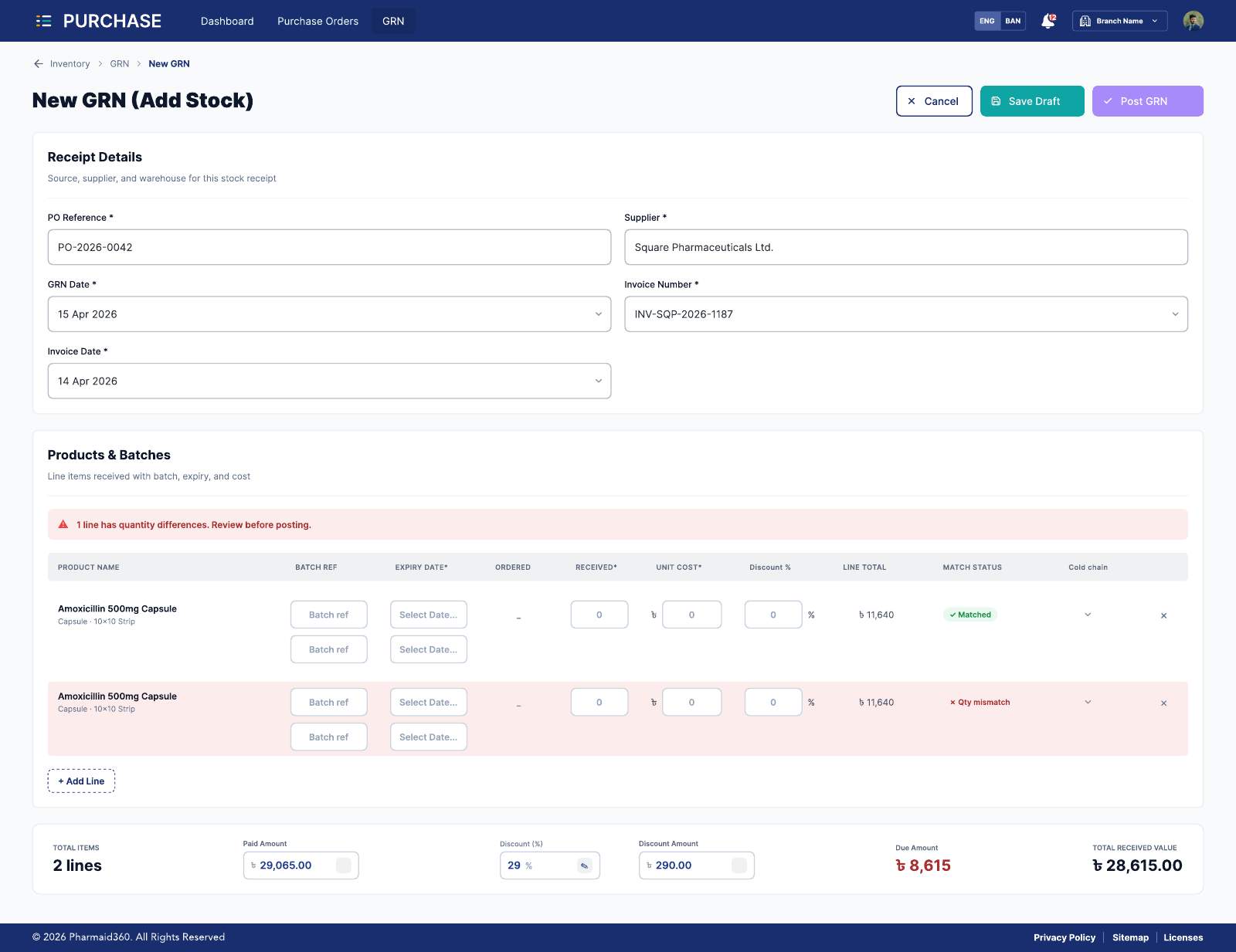Click Total Received Value ৳ 28,615.00
Viewport: 1236px width, 952px height.
tap(1137, 866)
